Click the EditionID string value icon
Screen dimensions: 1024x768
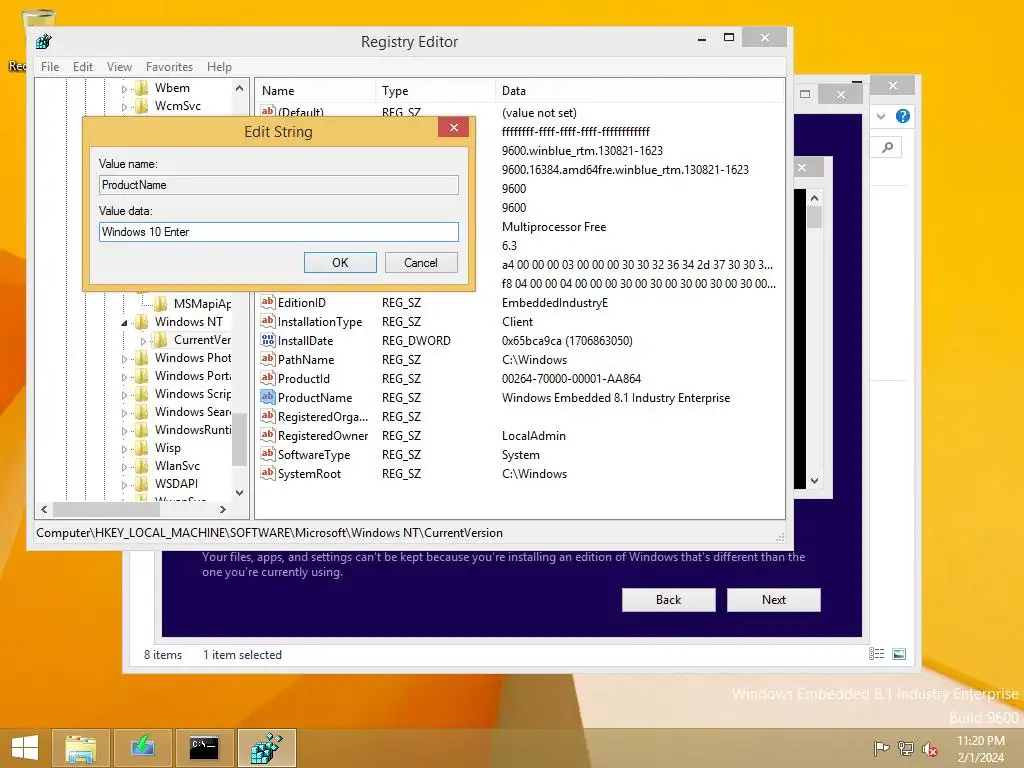[268, 302]
